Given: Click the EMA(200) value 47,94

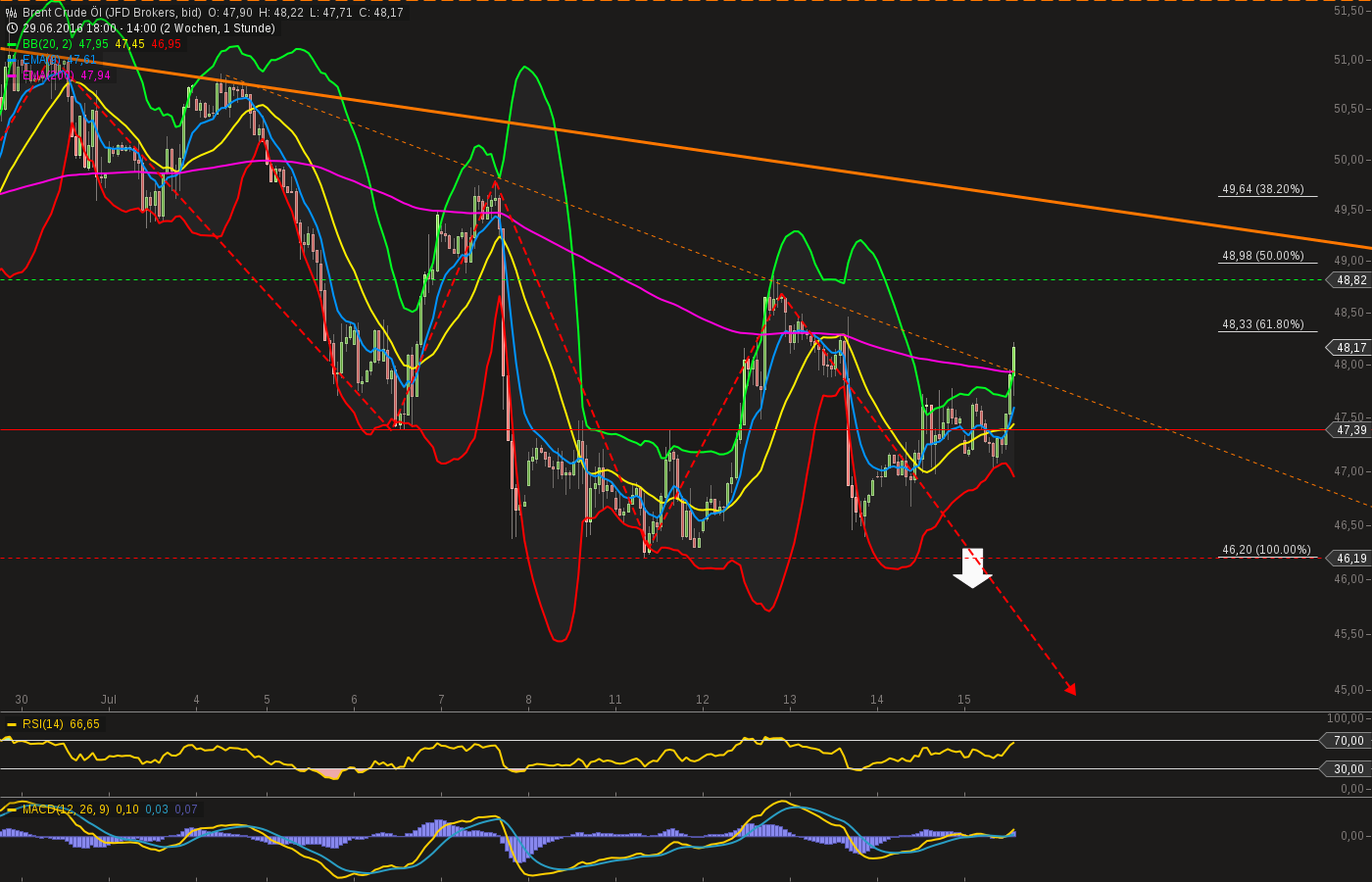Looking at the screenshot, I should point(95,75).
